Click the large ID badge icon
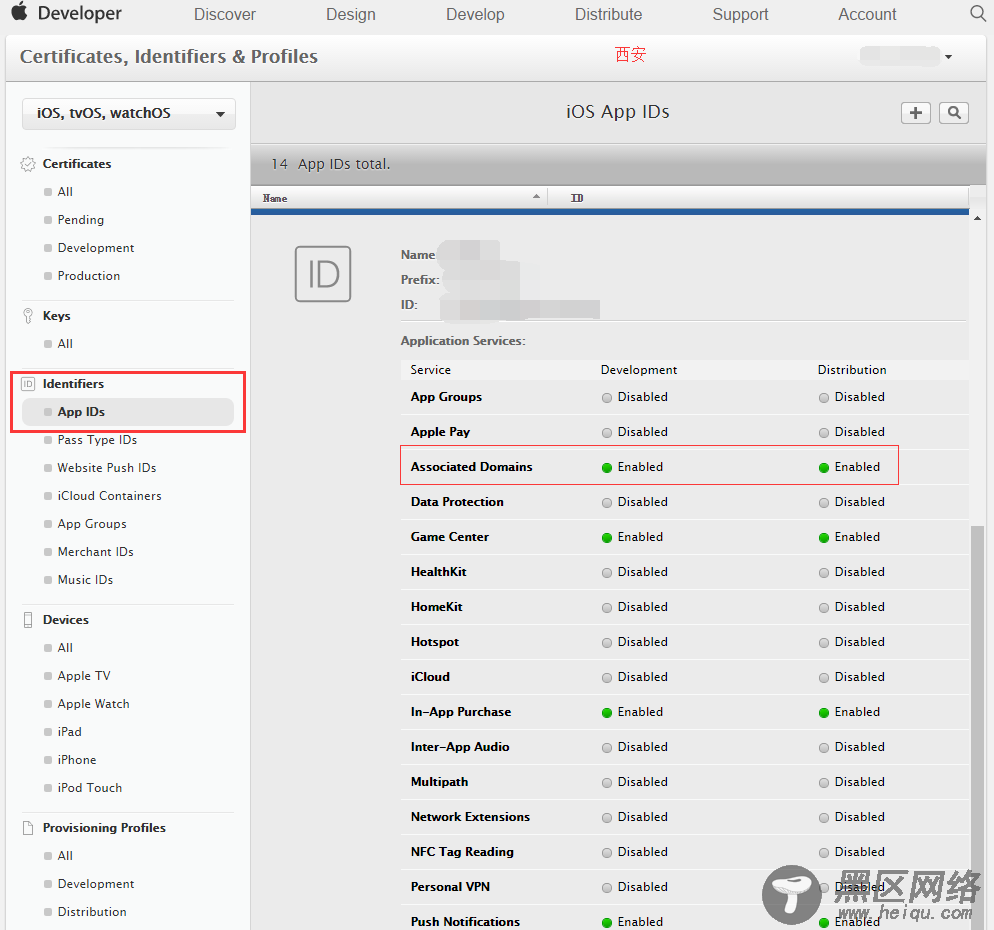994x930 pixels. pos(323,274)
